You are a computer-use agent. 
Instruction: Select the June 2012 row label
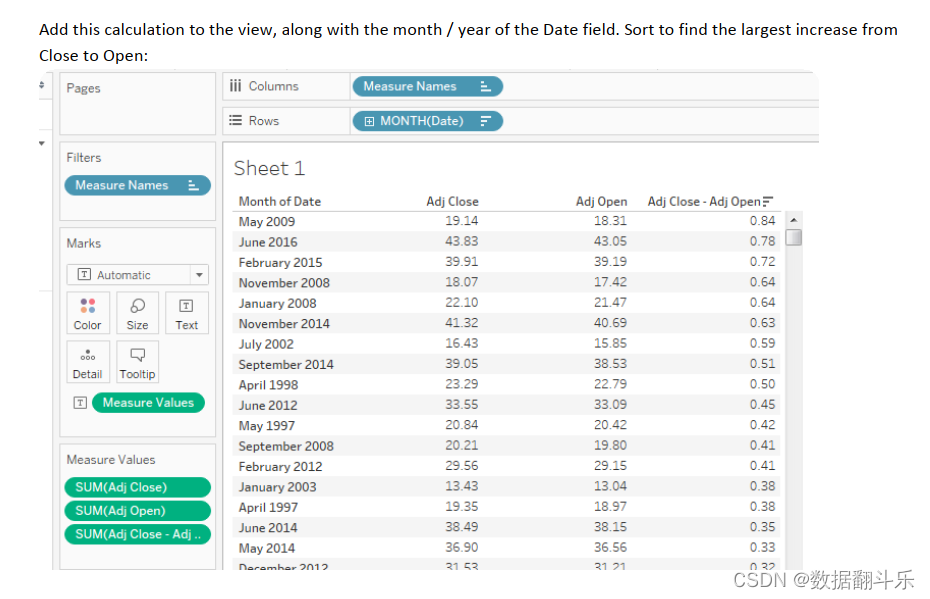pos(267,406)
